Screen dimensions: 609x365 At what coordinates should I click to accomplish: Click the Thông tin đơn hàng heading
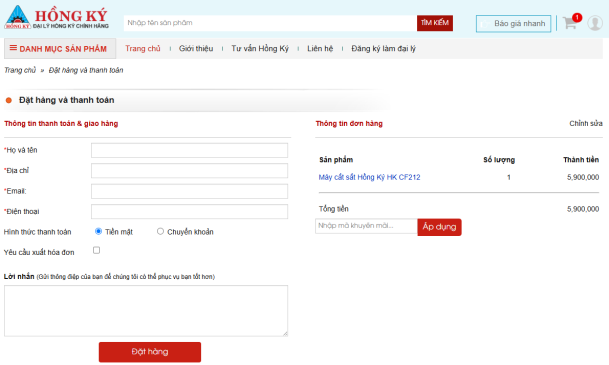click(349, 123)
